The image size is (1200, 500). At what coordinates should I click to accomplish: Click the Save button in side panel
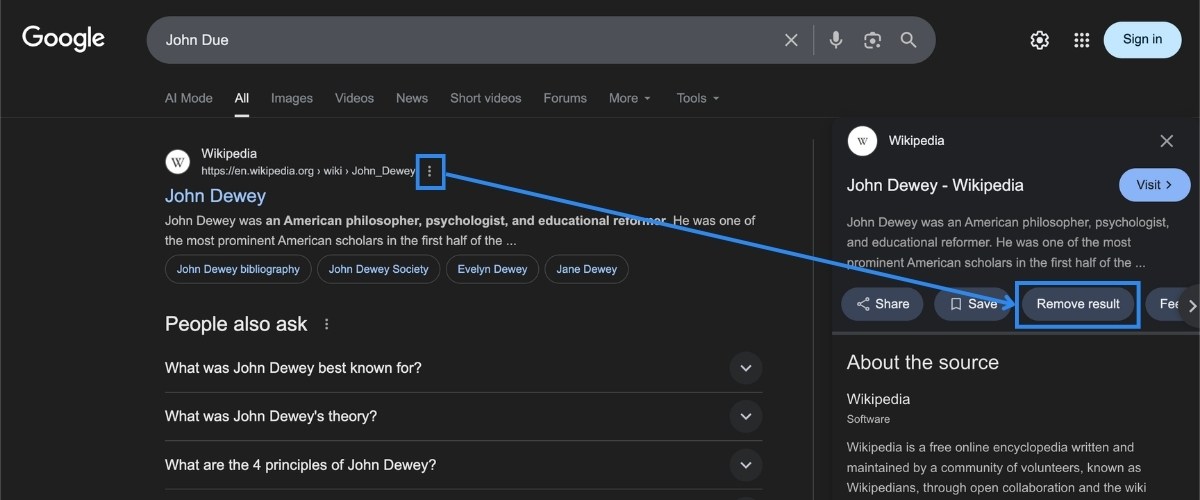[x=973, y=304]
